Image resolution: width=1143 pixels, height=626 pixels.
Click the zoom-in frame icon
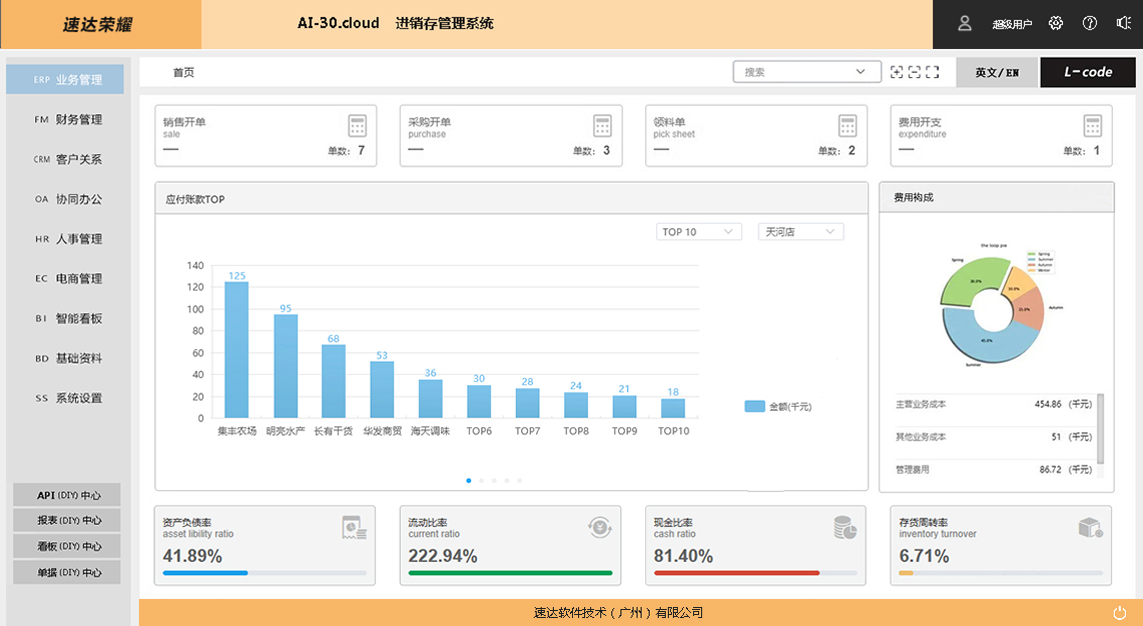[896, 72]
